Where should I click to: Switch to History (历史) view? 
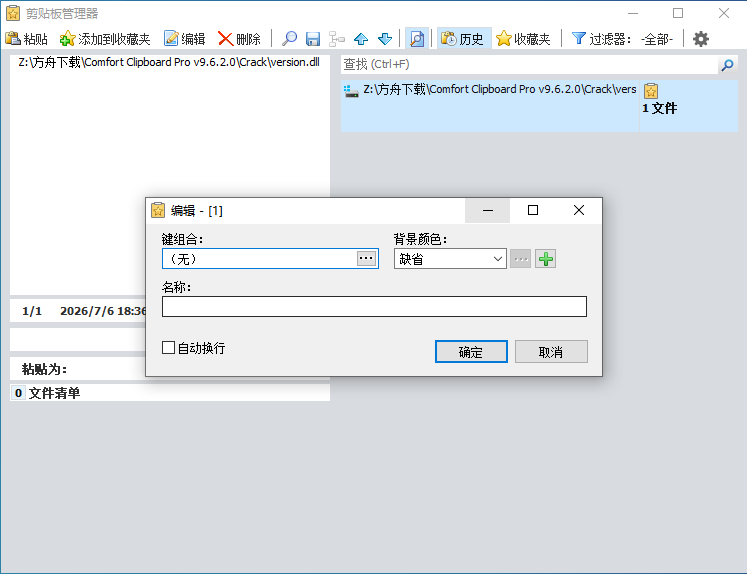pos(463,39)
